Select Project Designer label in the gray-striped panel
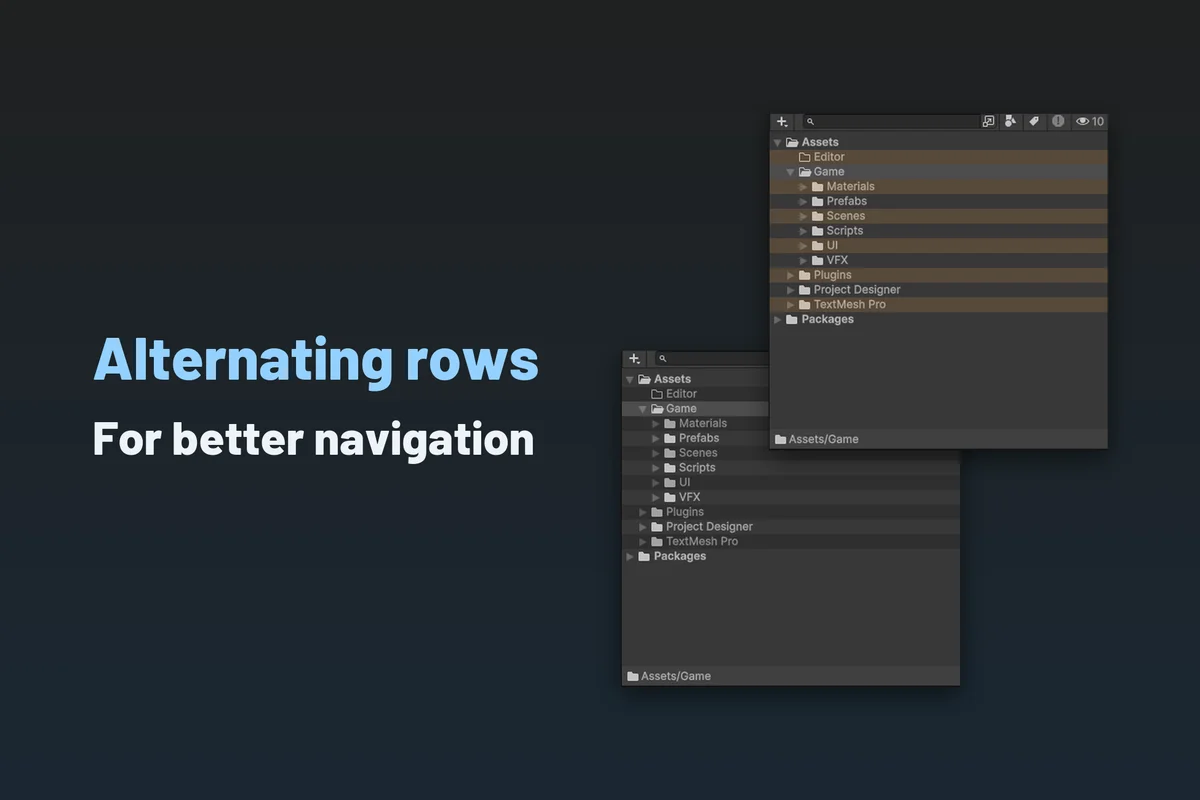Image resolution: width=1200 pixels, height=800 pixels. [709, 527]
